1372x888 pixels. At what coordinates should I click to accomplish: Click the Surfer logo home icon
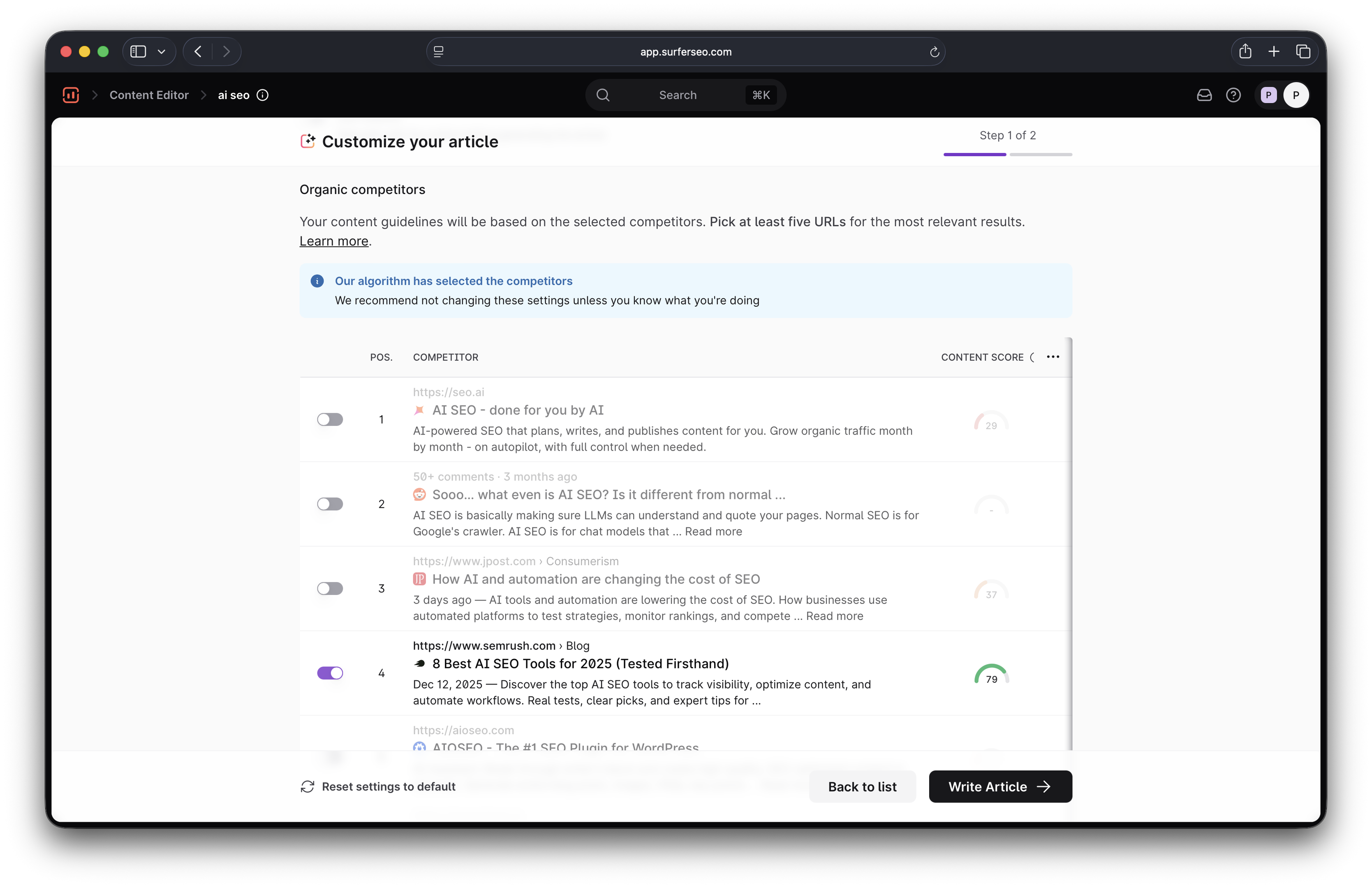pyautogui.click(x=70, y=95)
